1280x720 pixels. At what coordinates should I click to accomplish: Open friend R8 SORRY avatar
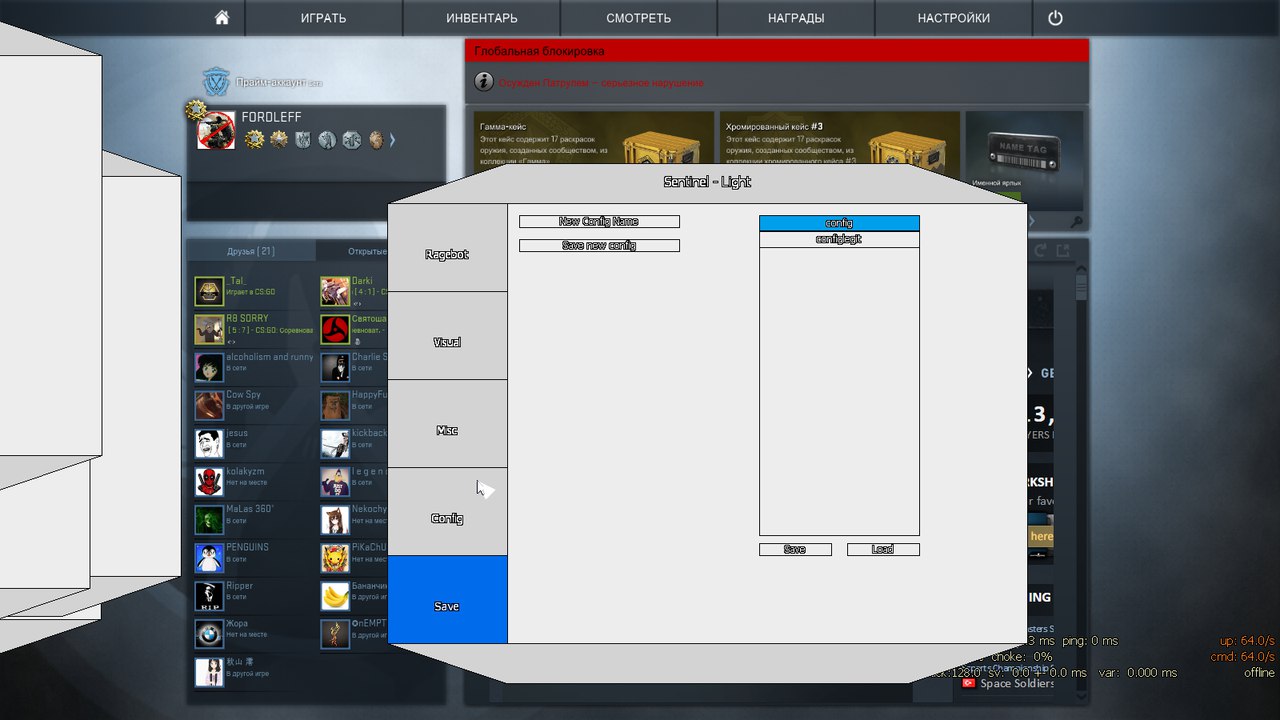(209, 329)
